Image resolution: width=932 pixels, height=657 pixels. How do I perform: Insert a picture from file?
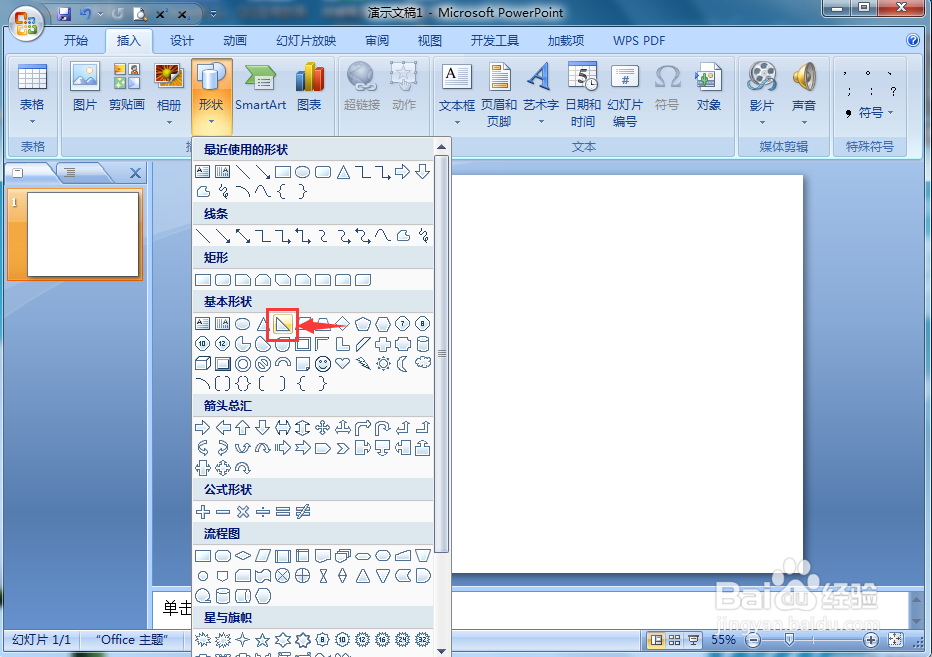pyautogui.click(x=84, y=87)
